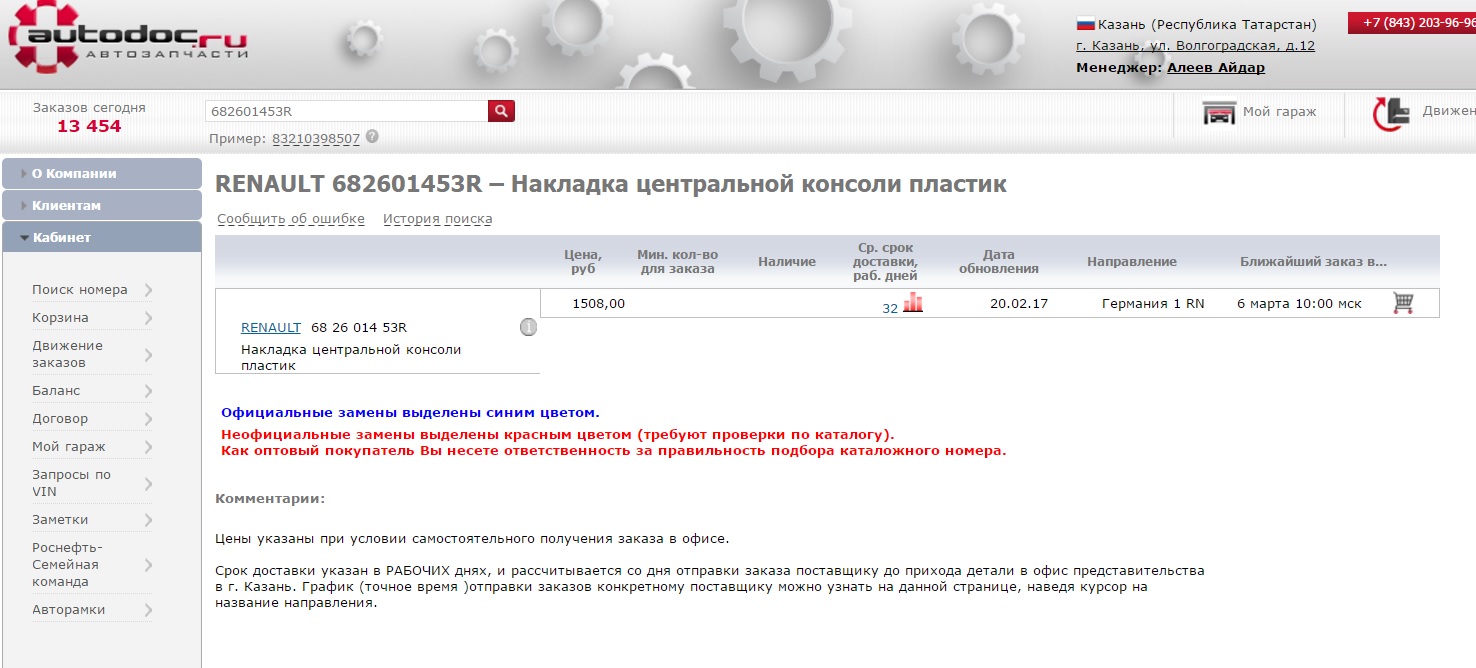Click the Казань (Республика Татарстан) city label
Image resolution: width=1476 pixels, height=668 pixels.
coord(1207,24)
